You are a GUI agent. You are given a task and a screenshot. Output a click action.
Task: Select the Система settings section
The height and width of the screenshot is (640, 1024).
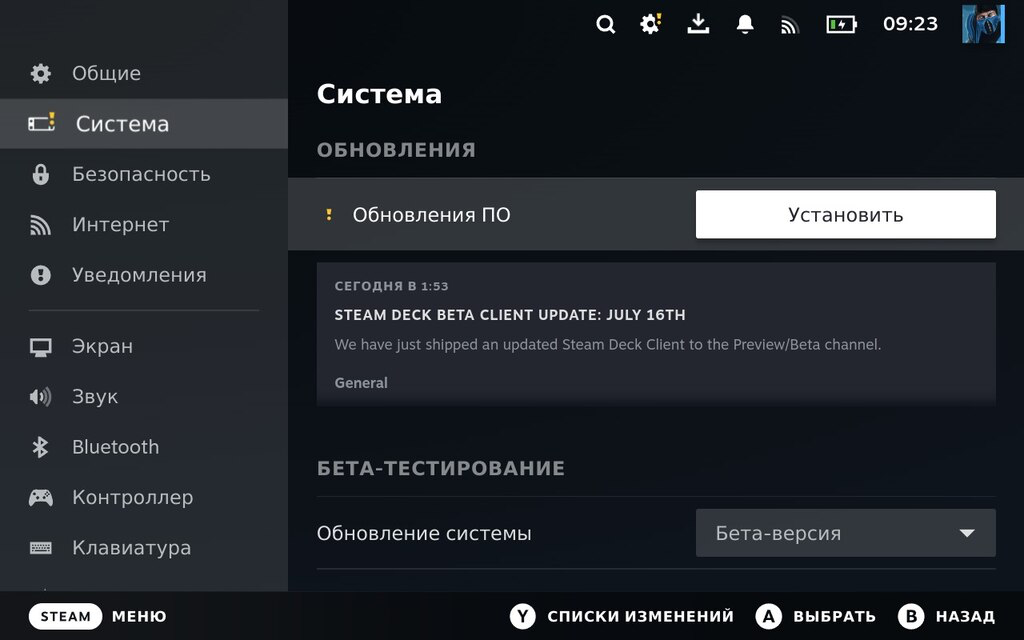(x=144, y=123)
